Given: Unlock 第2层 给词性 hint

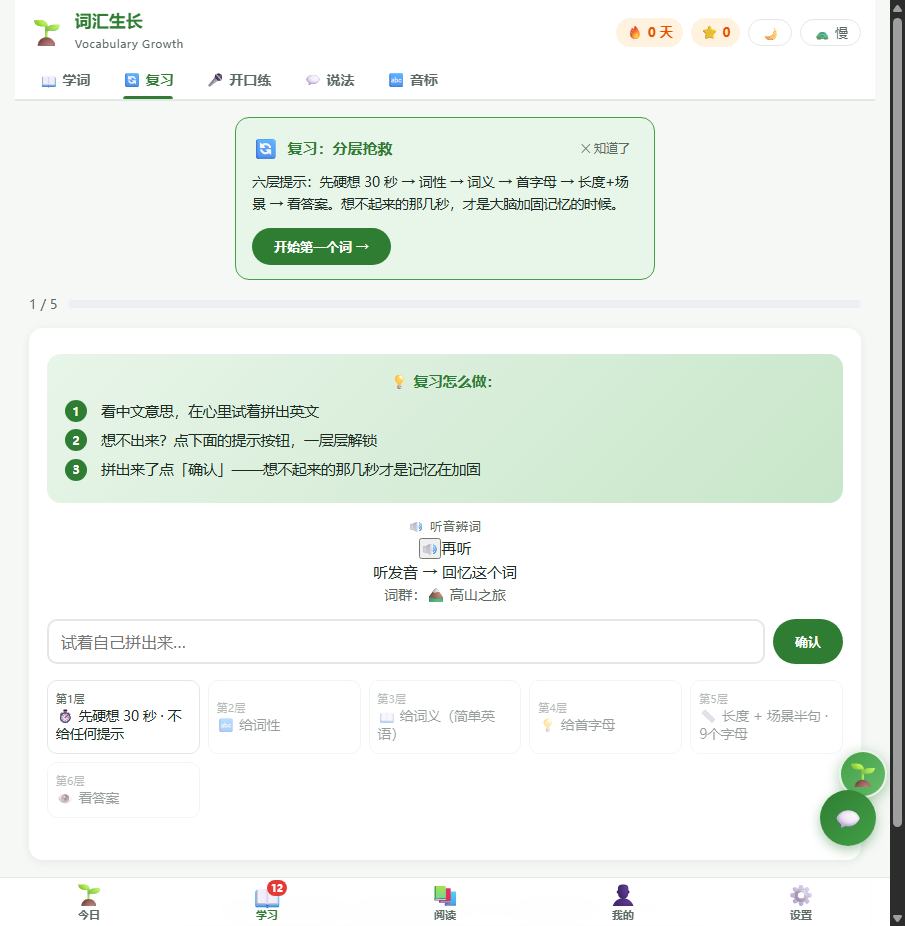Looking at the screenshot, I should coord(284,717).
